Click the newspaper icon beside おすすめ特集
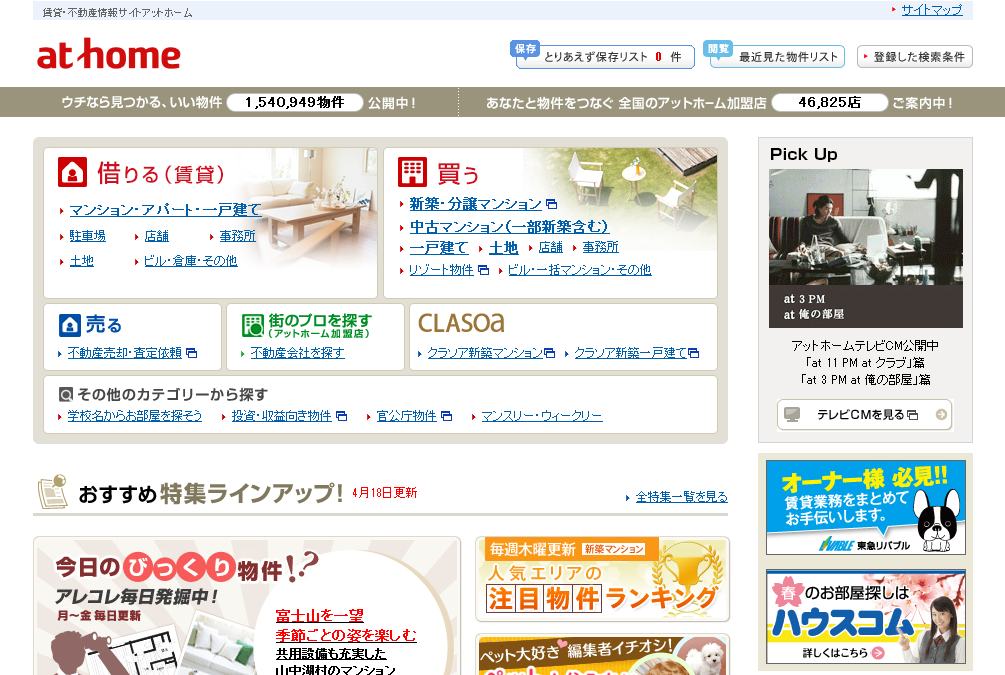Viewport: 1005px width, 675px height. pos(52,492)
